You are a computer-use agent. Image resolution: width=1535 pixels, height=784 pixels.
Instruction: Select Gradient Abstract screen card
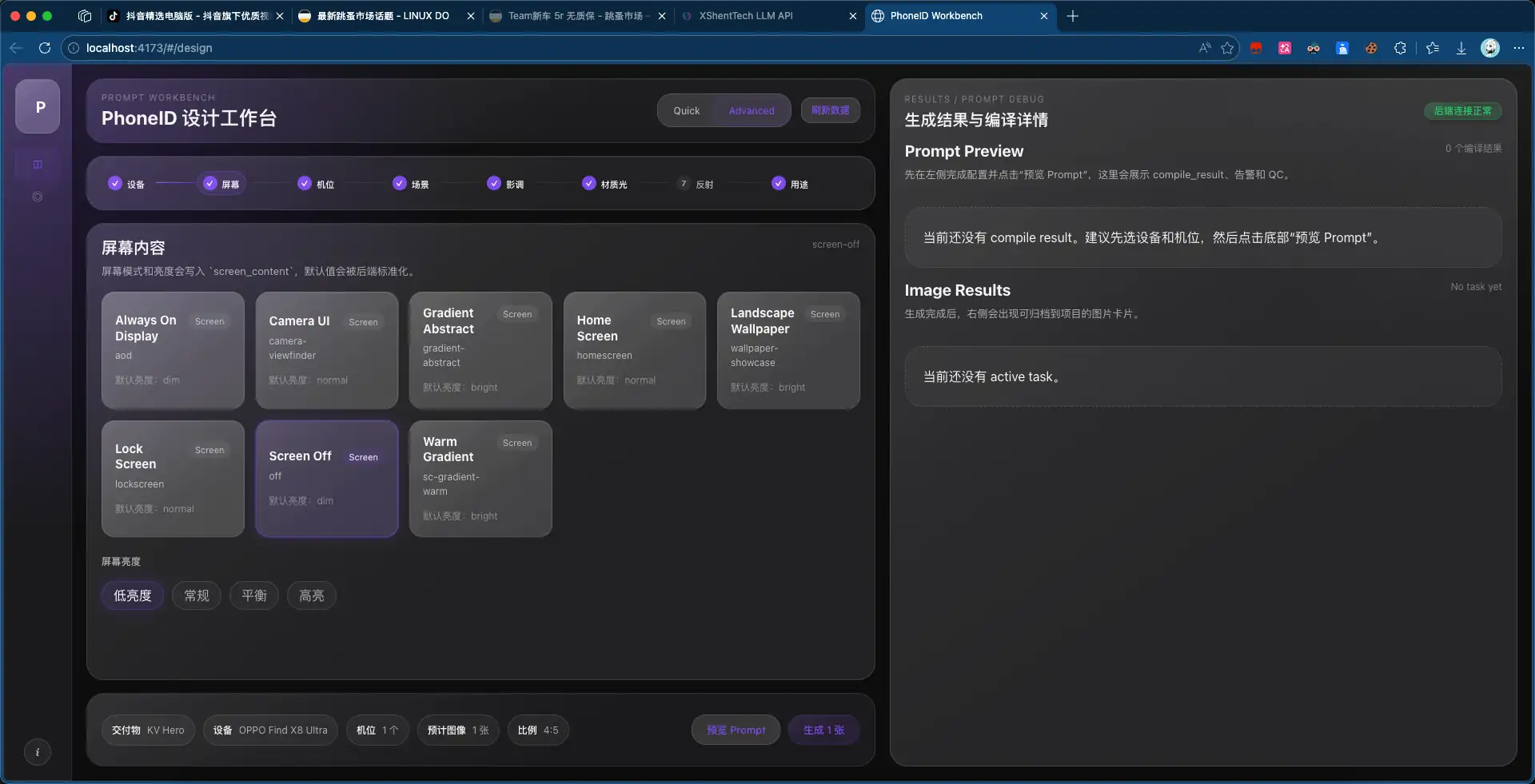pyautogui.click(x=480, y=350)
